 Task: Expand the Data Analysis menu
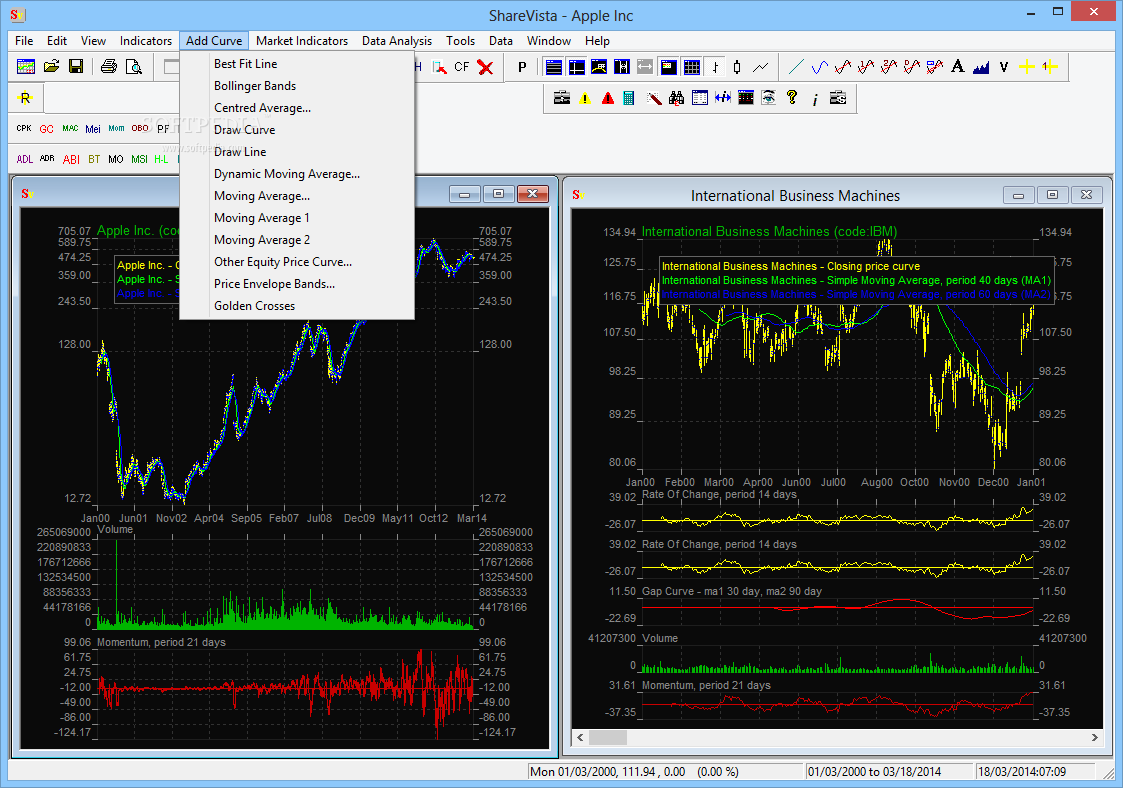(396, 41)
